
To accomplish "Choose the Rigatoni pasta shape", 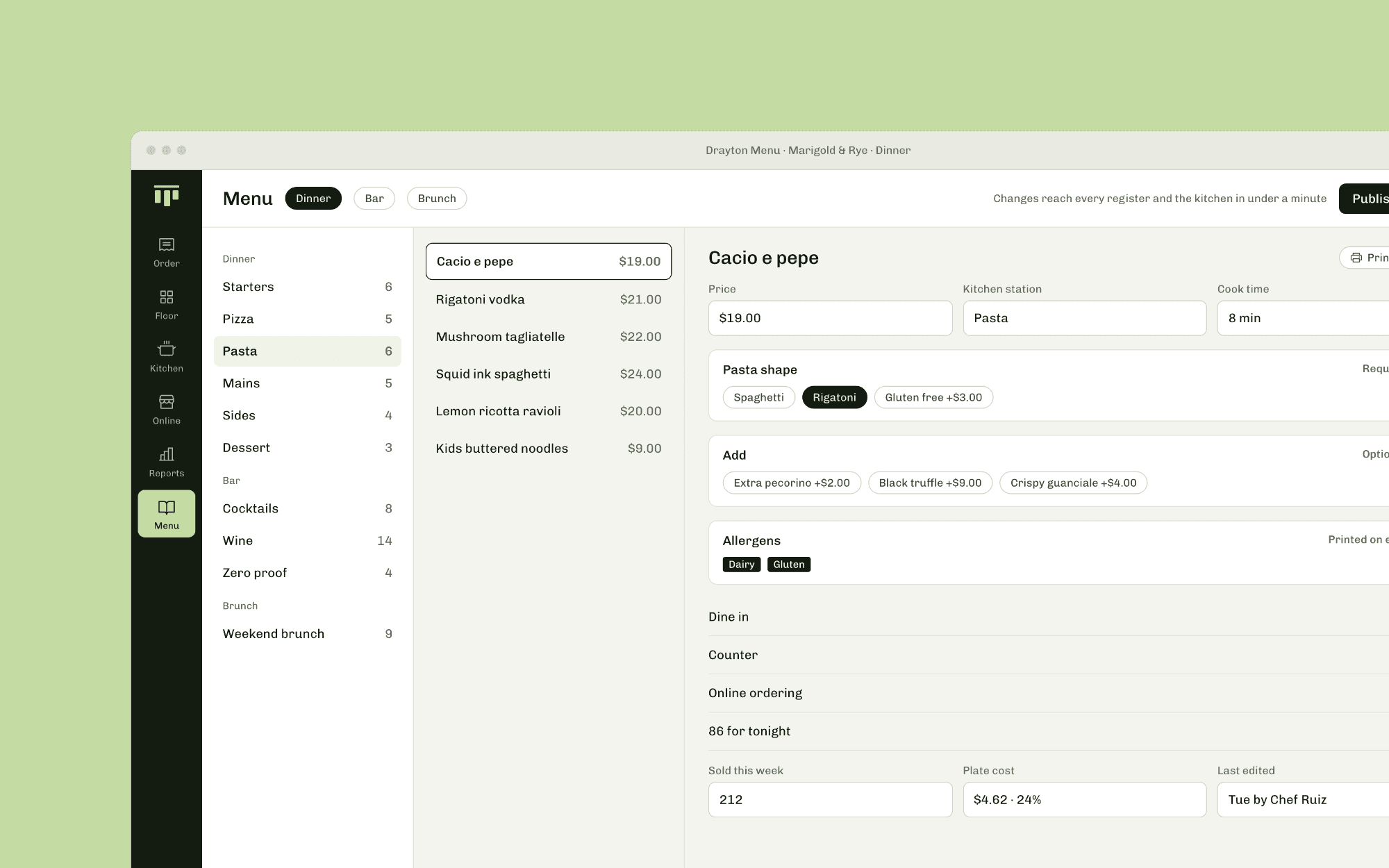I will coord(835,397).
